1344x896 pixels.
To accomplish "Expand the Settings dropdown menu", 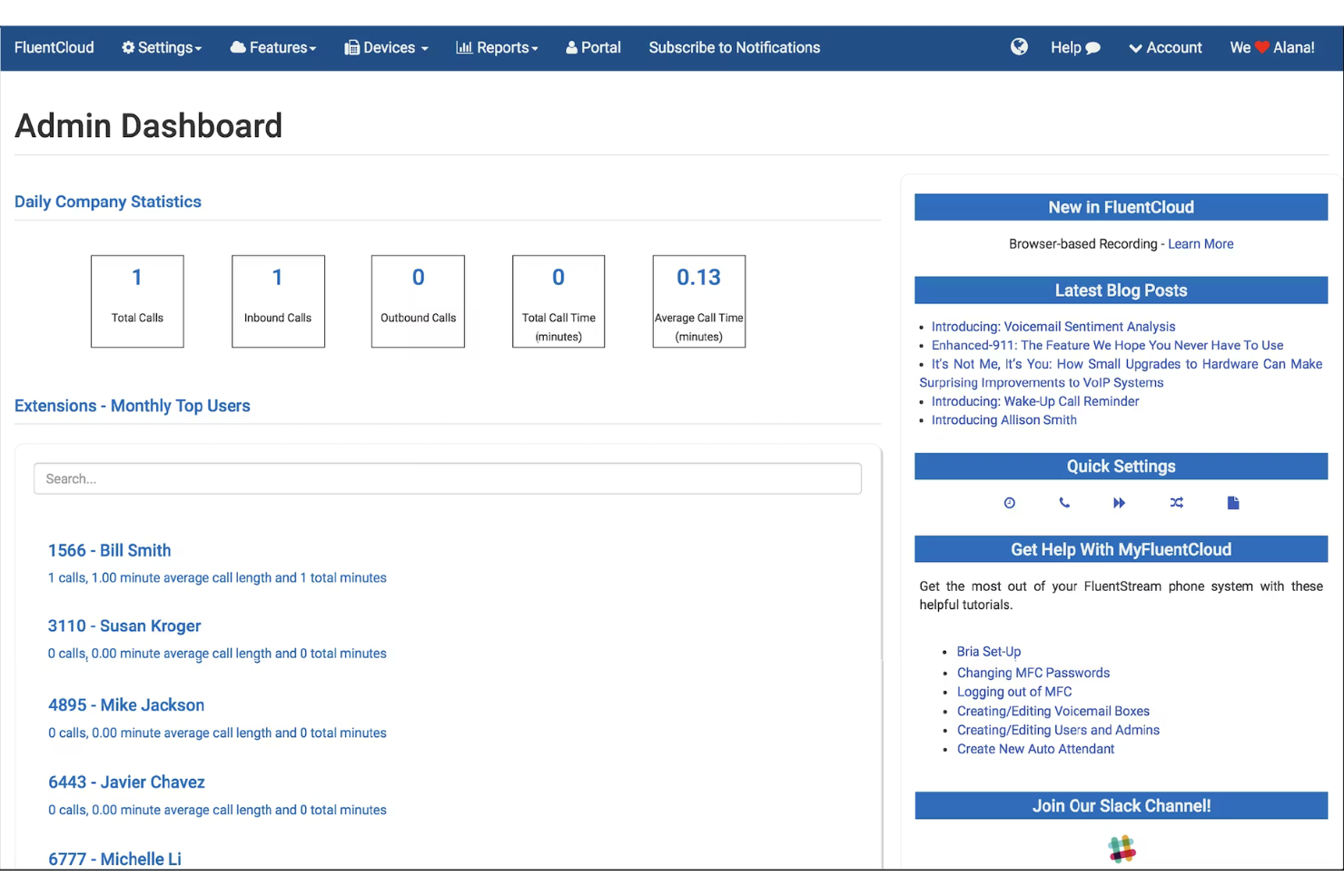I will (162, 47).
